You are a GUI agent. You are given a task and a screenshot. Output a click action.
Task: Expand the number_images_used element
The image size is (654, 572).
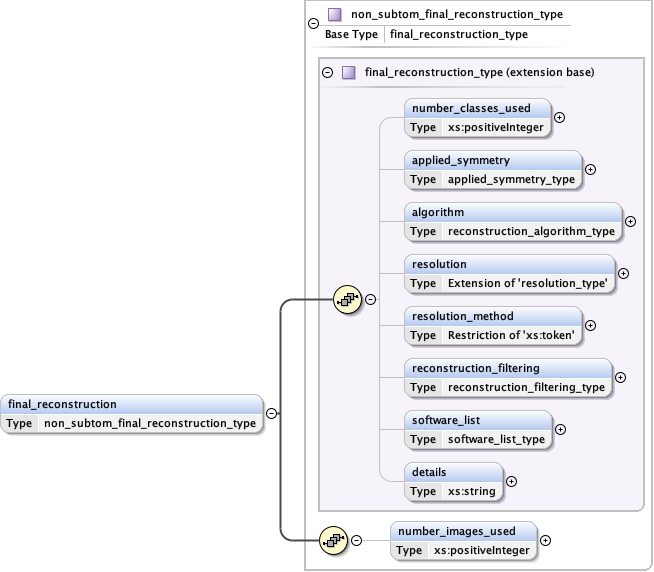pos(545,541)
